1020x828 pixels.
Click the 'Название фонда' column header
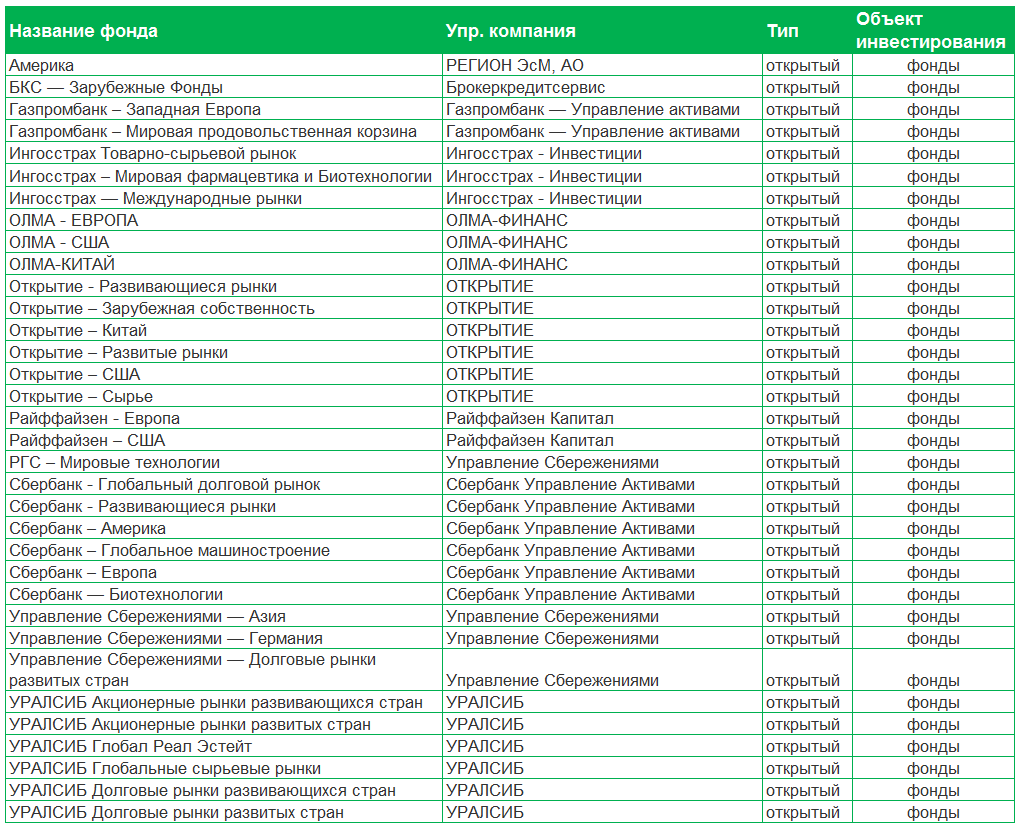[x=83, y=31]
